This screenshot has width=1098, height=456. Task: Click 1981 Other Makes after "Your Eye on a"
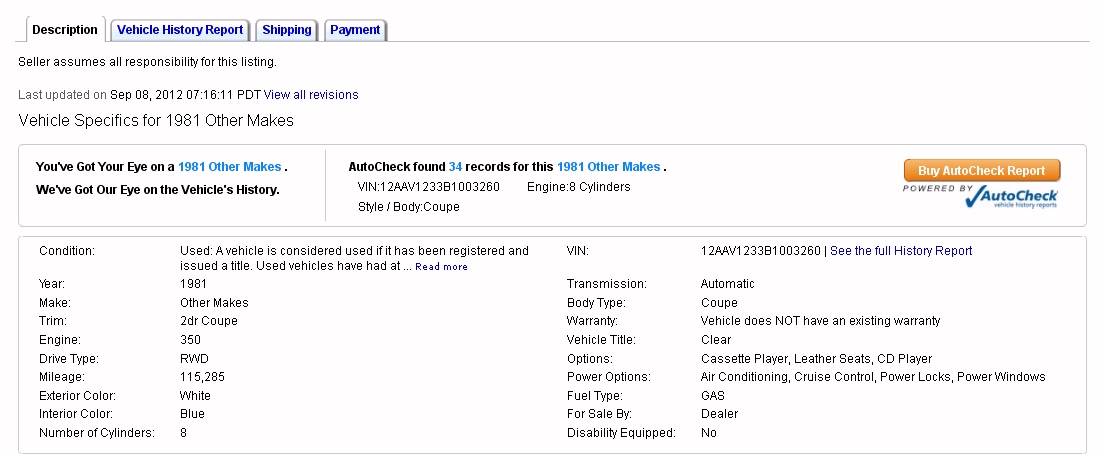(229, 167)
